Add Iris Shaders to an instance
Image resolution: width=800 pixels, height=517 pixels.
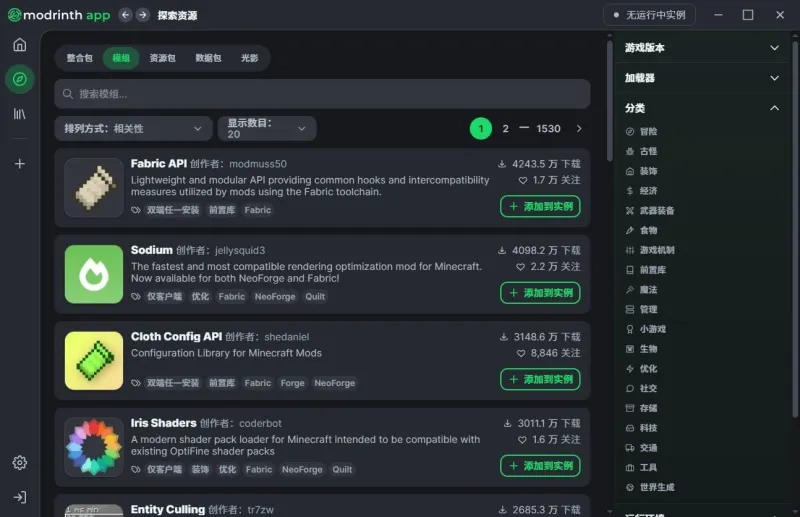click(540, 466)
